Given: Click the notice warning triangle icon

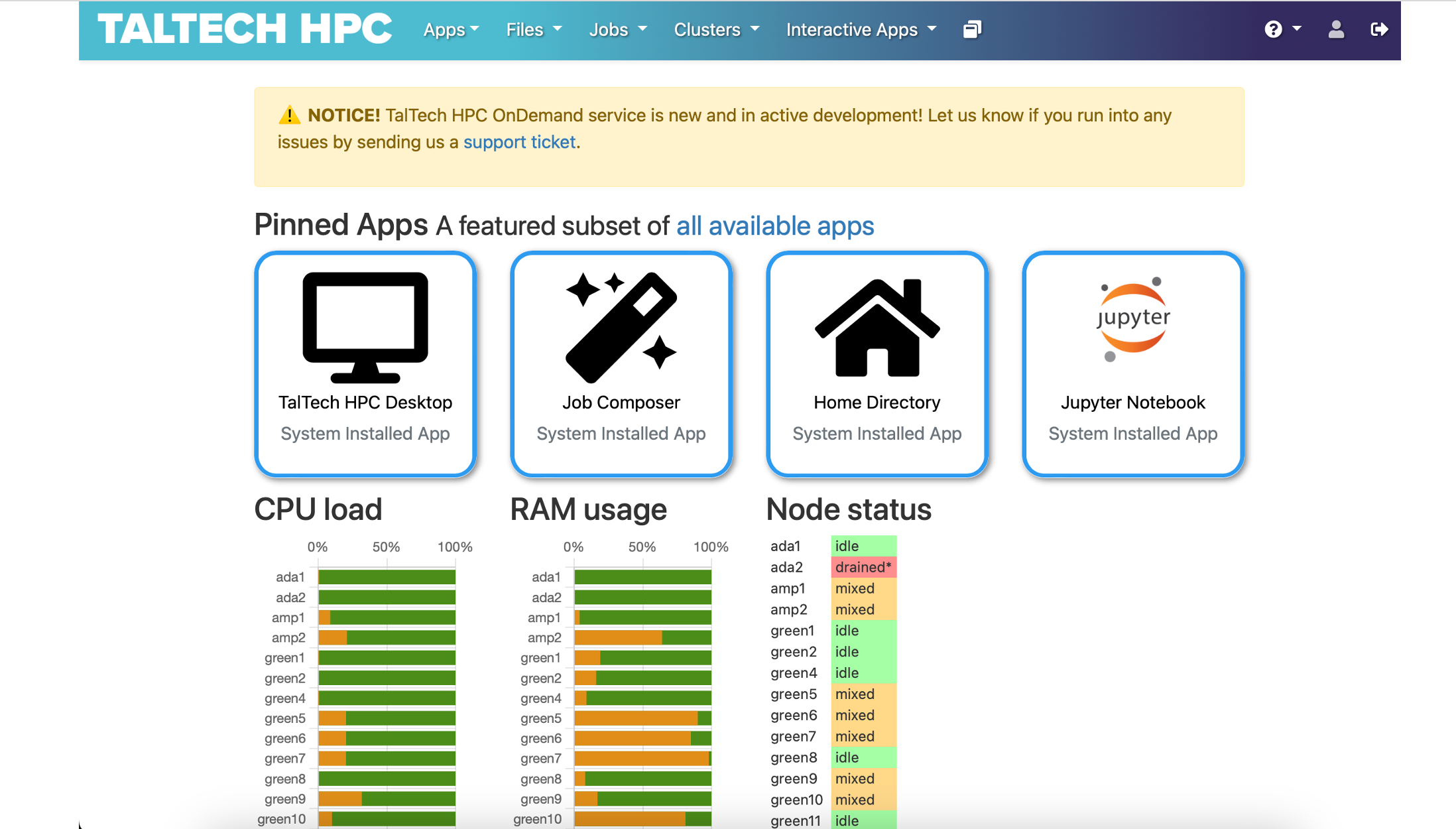Looking at the screenshot, I should click(289, 115).
